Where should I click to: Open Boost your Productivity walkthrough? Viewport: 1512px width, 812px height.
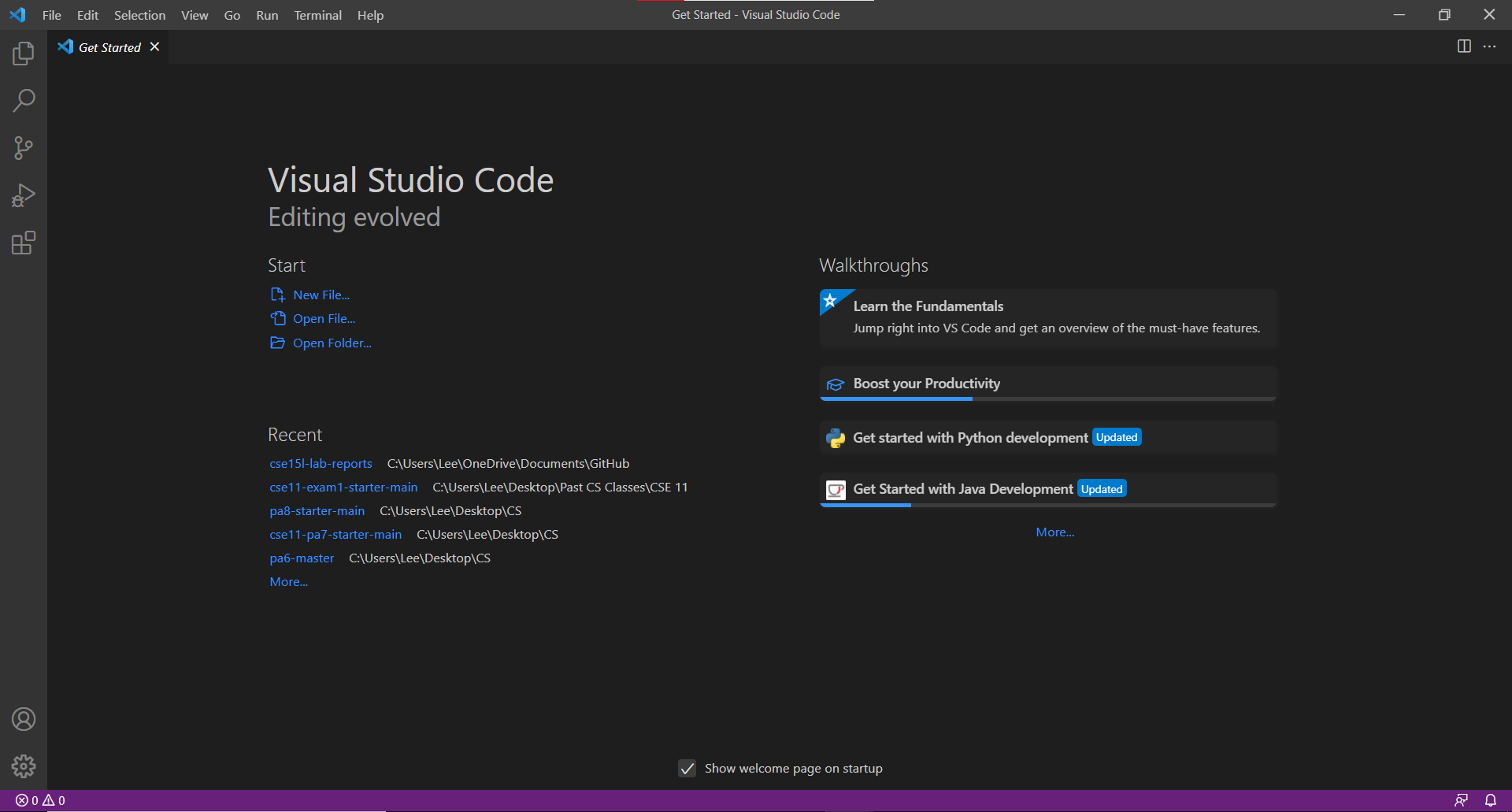coord(926,384)
